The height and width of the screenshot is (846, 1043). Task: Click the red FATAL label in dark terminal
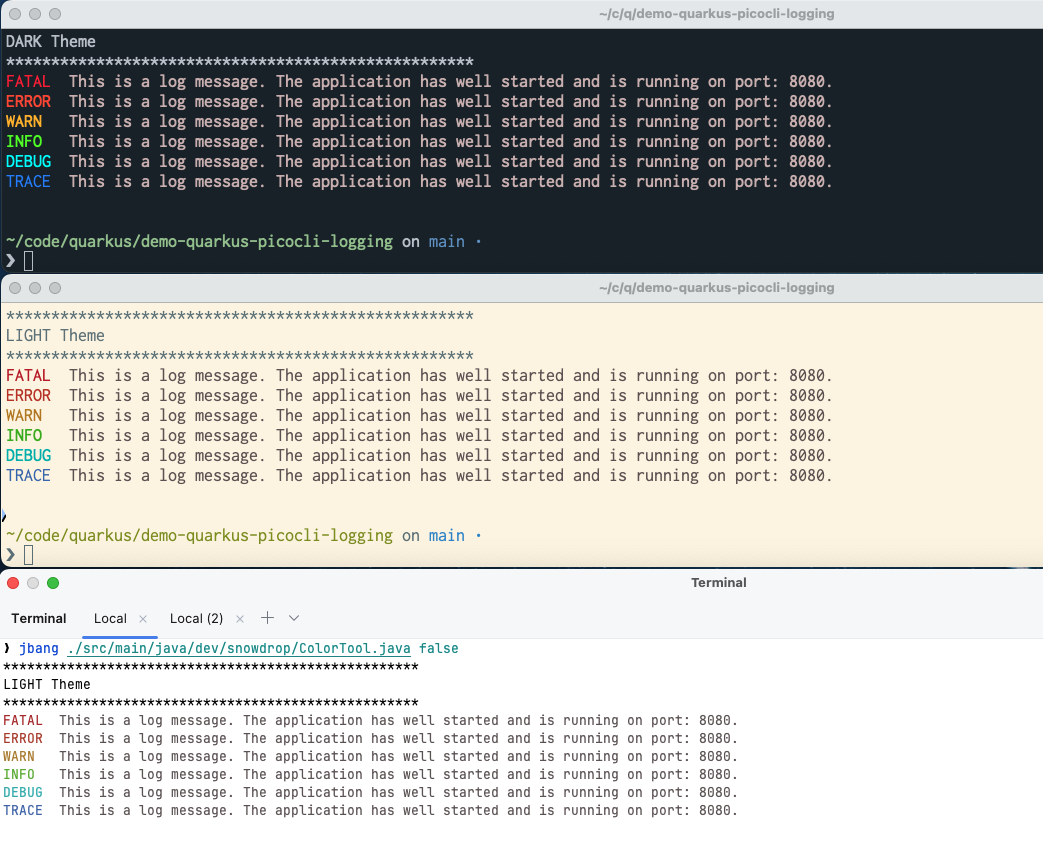tap(27, 81)
